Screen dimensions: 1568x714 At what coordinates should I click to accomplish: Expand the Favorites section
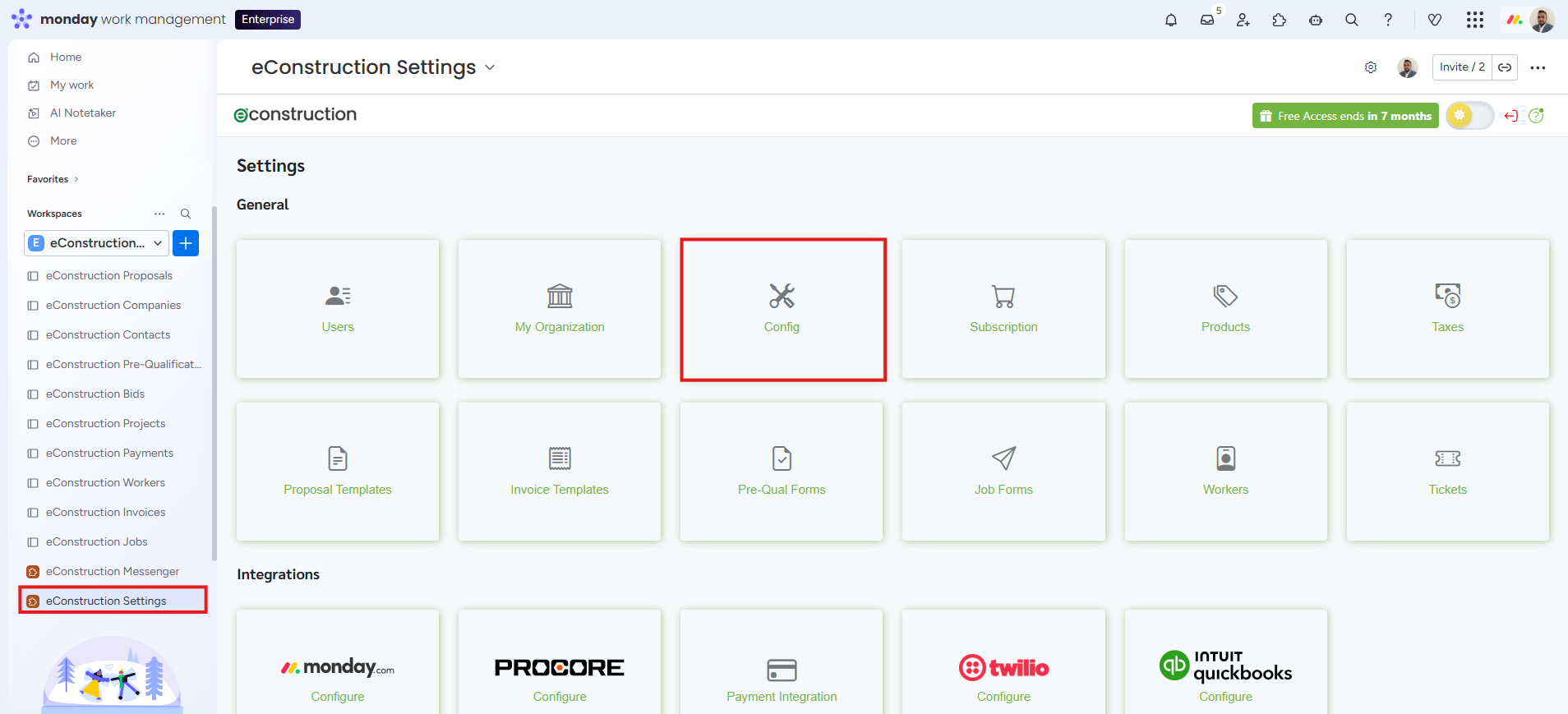53,179
